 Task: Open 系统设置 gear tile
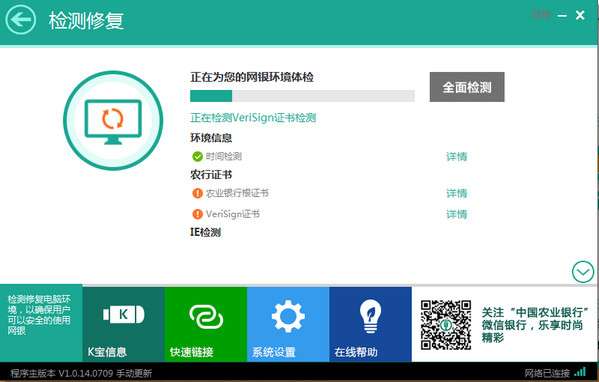coord(288,324)
